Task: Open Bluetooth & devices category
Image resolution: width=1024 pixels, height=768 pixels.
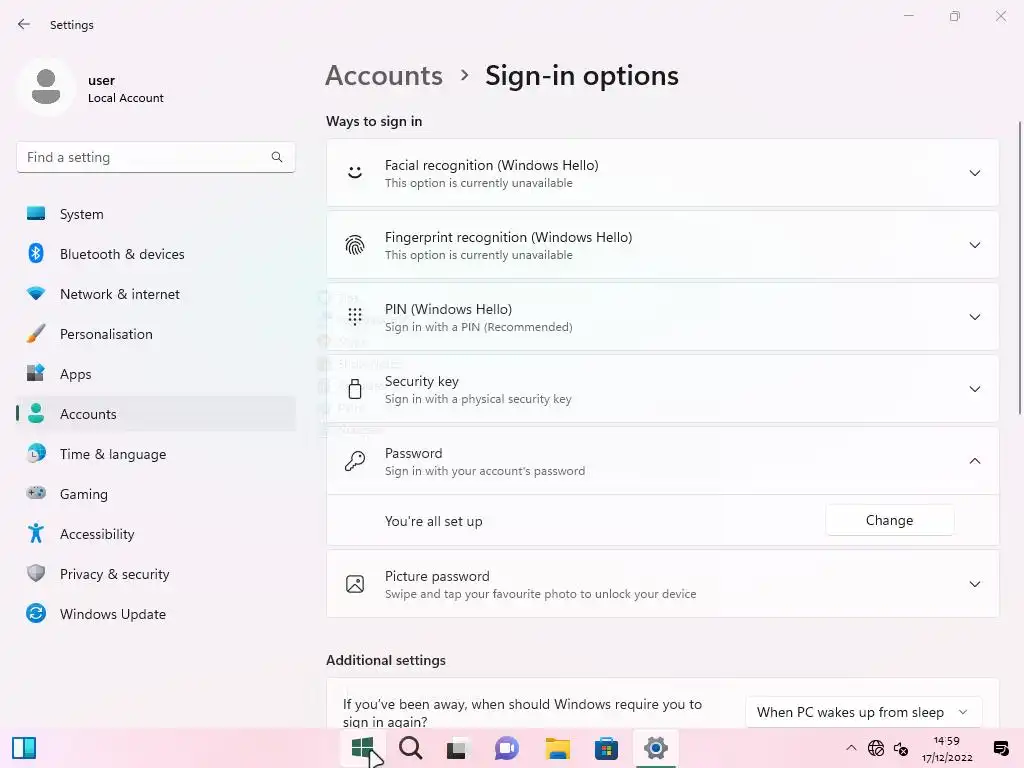Action: (x=156, y=253)
